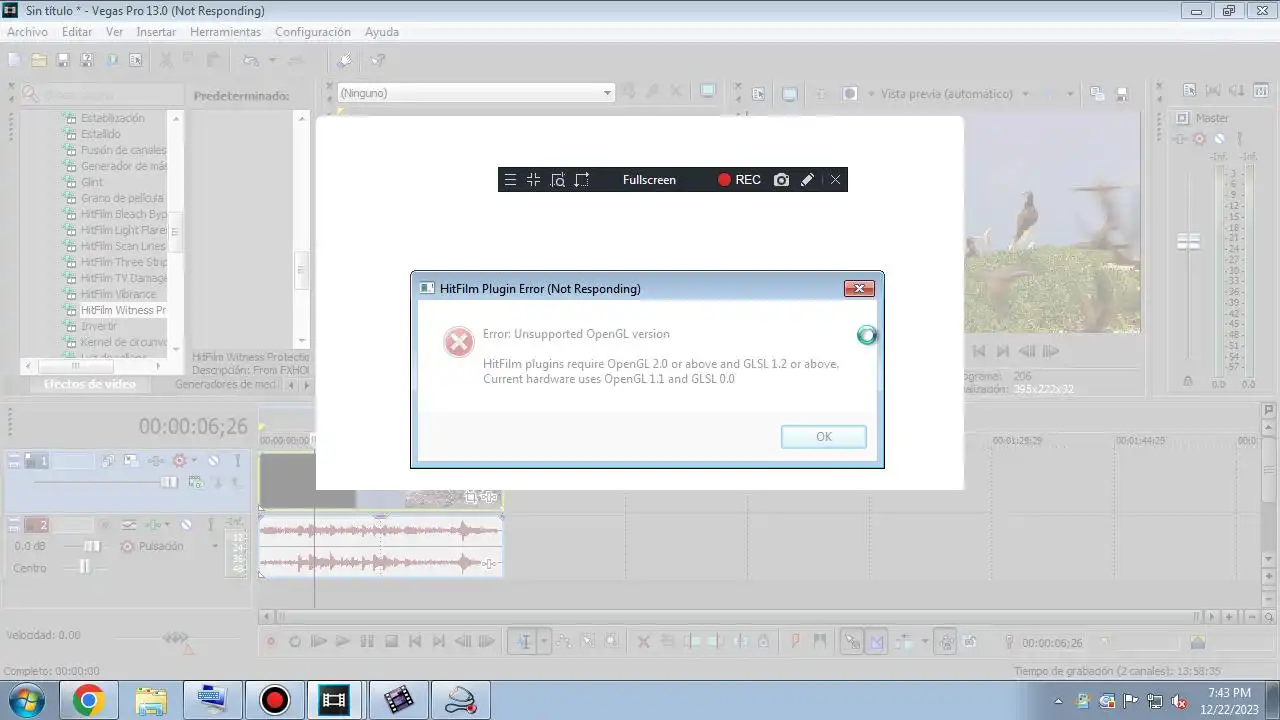Click Play in the timeline transport bar

(343, 642)
